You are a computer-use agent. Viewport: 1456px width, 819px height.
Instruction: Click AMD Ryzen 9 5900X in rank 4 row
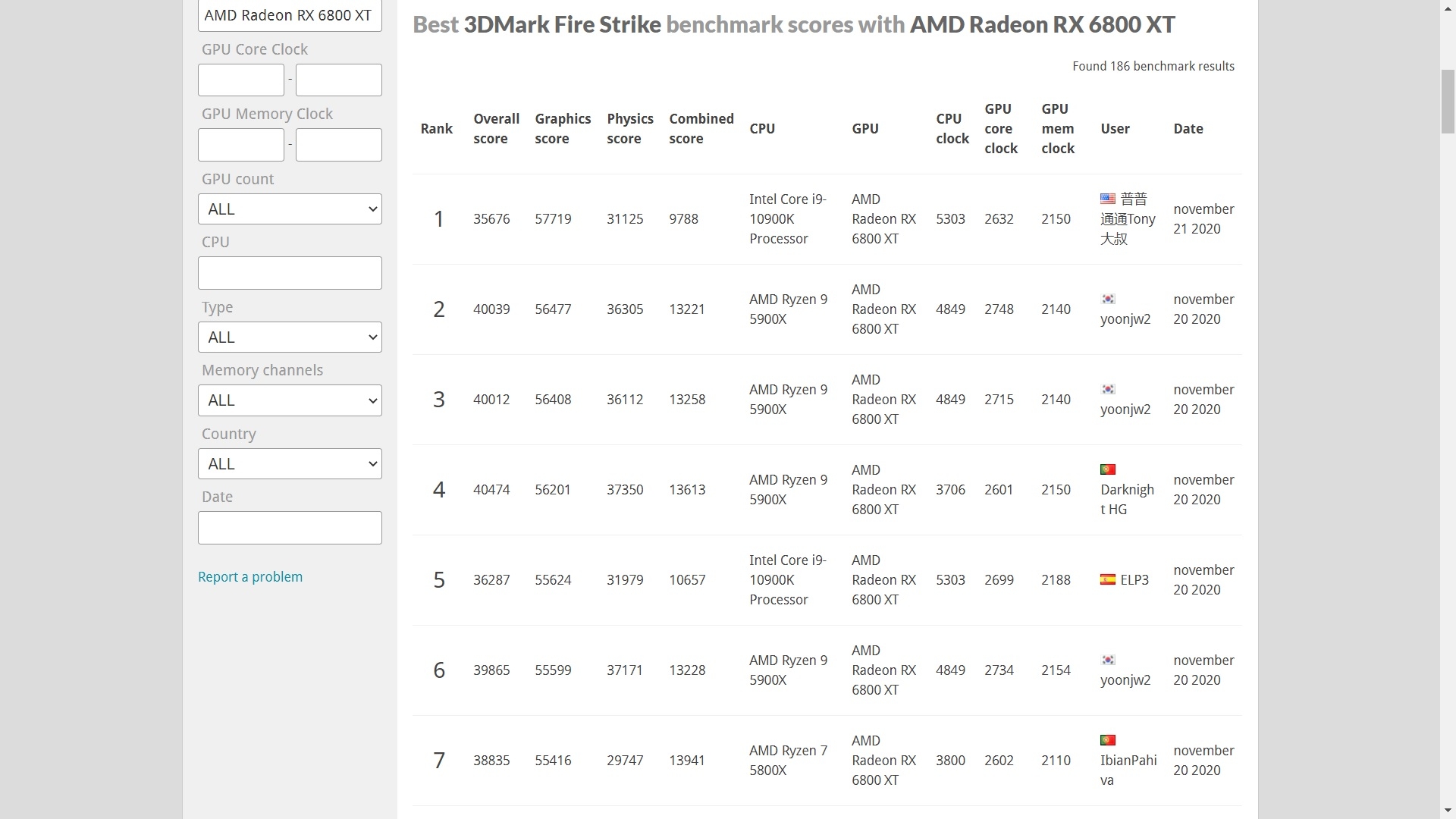[x=788, y=490]
